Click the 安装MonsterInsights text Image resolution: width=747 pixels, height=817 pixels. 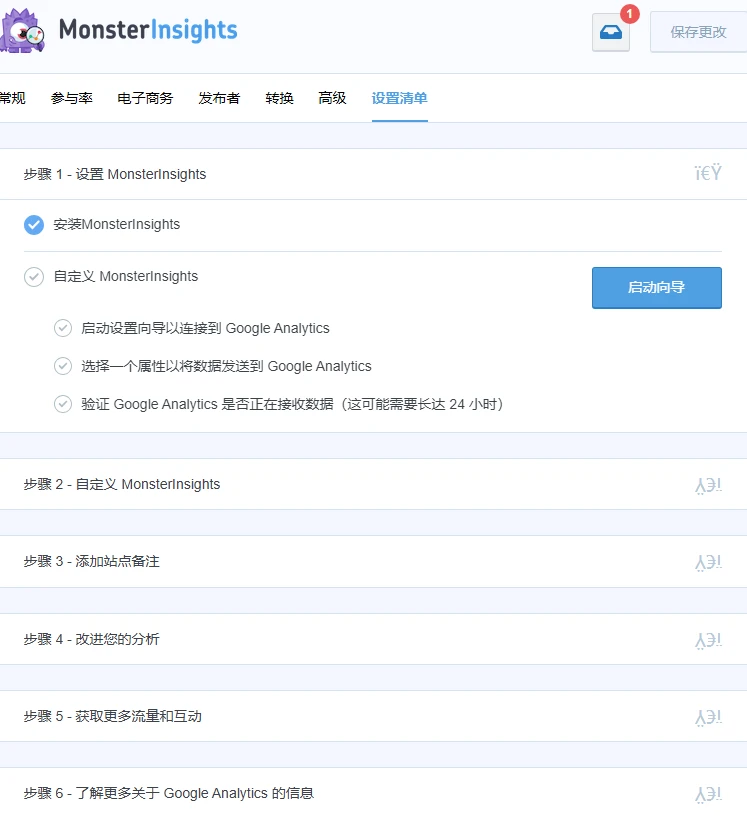tap(117, 224)
